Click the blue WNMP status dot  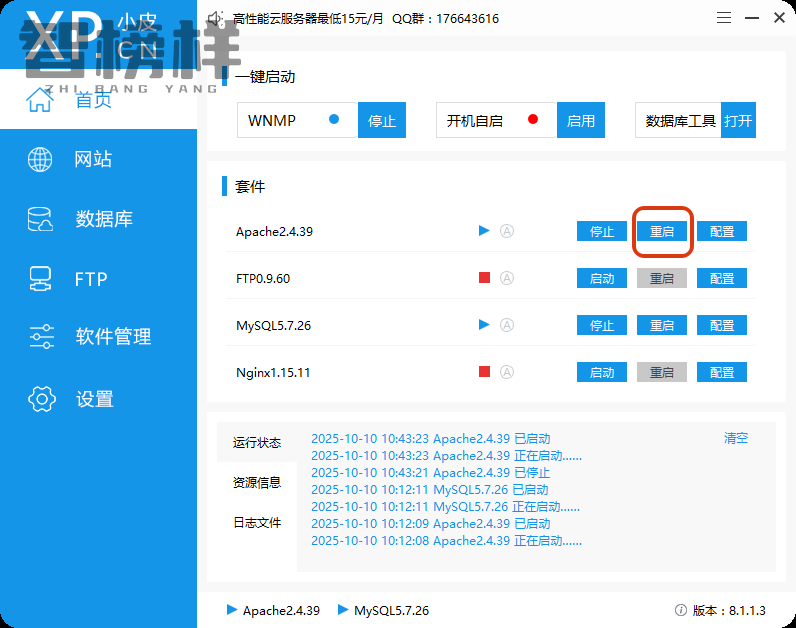pyautogui.click(x=334, y=119)
